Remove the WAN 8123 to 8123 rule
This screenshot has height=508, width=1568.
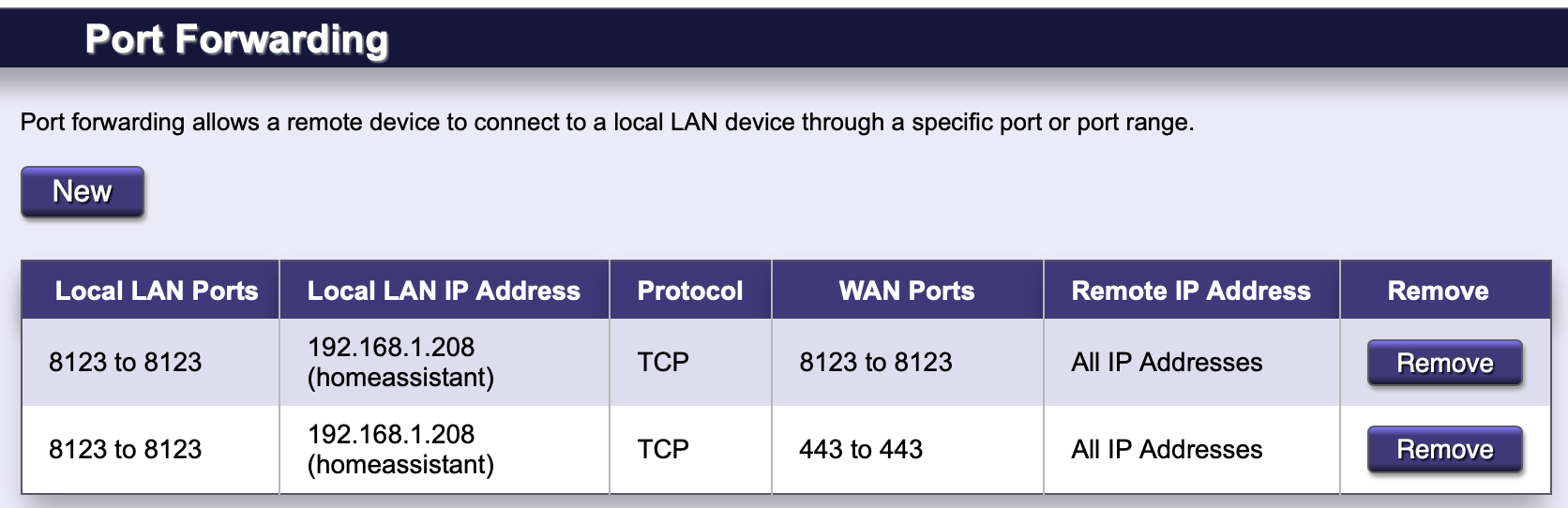[x=1444, y=363]
